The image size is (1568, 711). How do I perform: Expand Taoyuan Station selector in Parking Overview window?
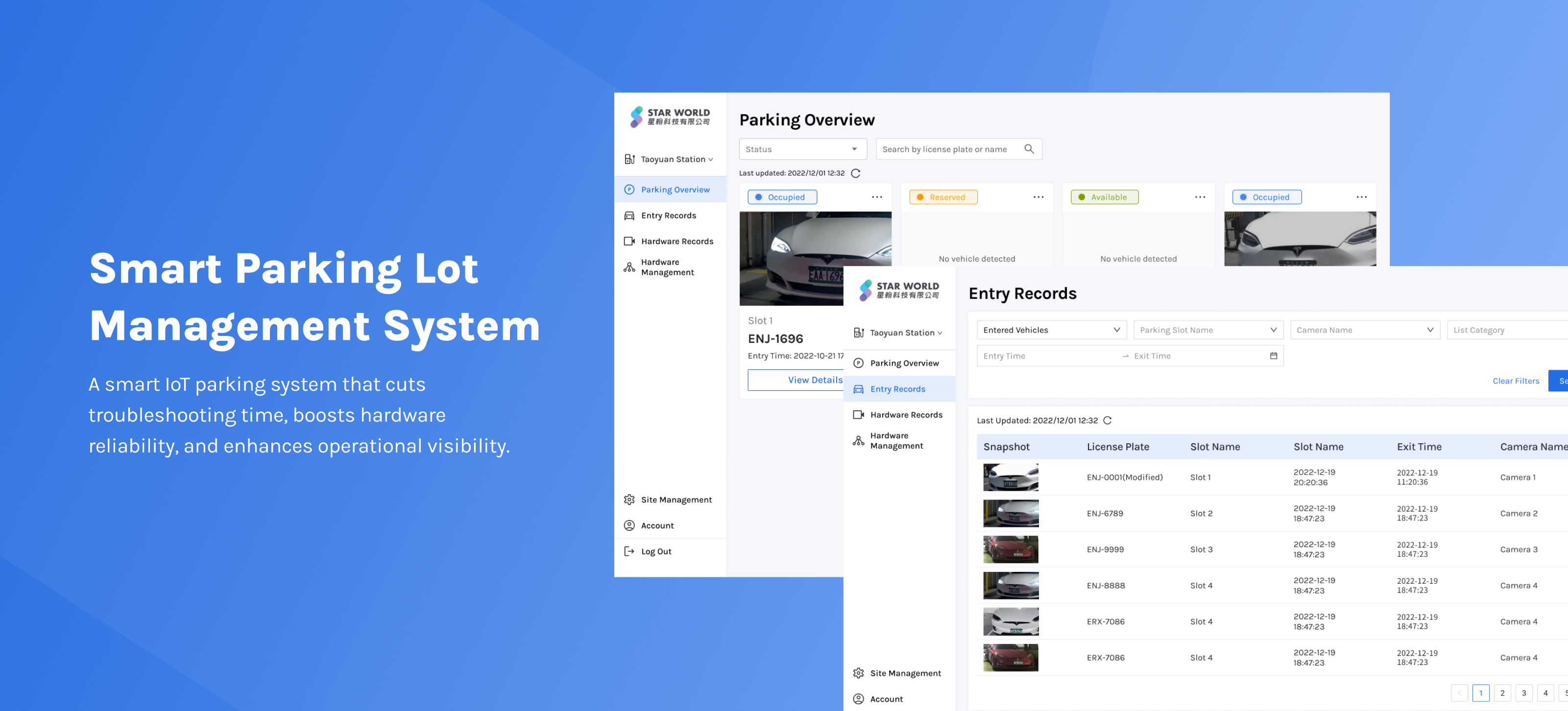[x=670, y=159]
